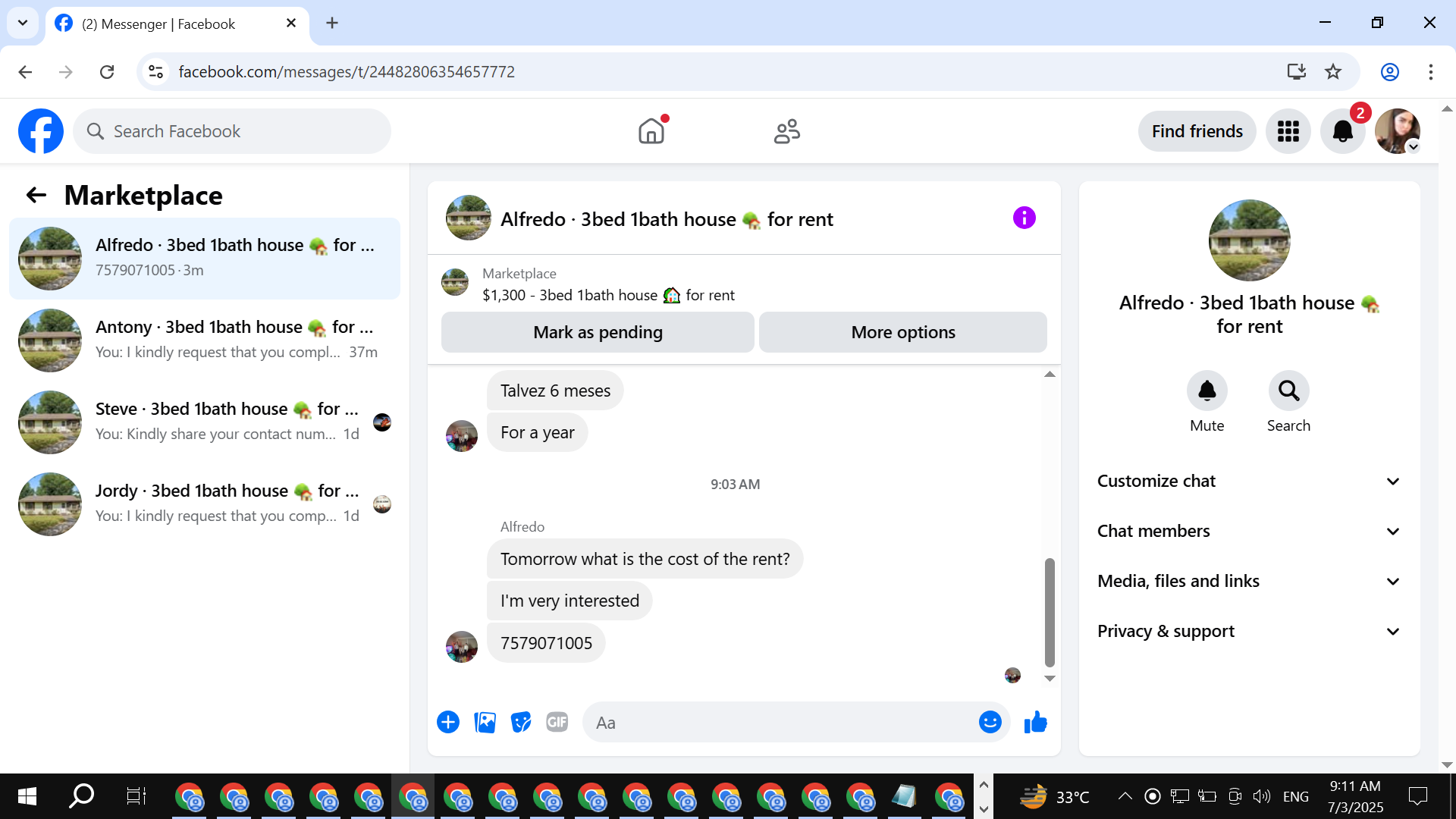
Task: Click More options button
Action: tap(902, 332)
